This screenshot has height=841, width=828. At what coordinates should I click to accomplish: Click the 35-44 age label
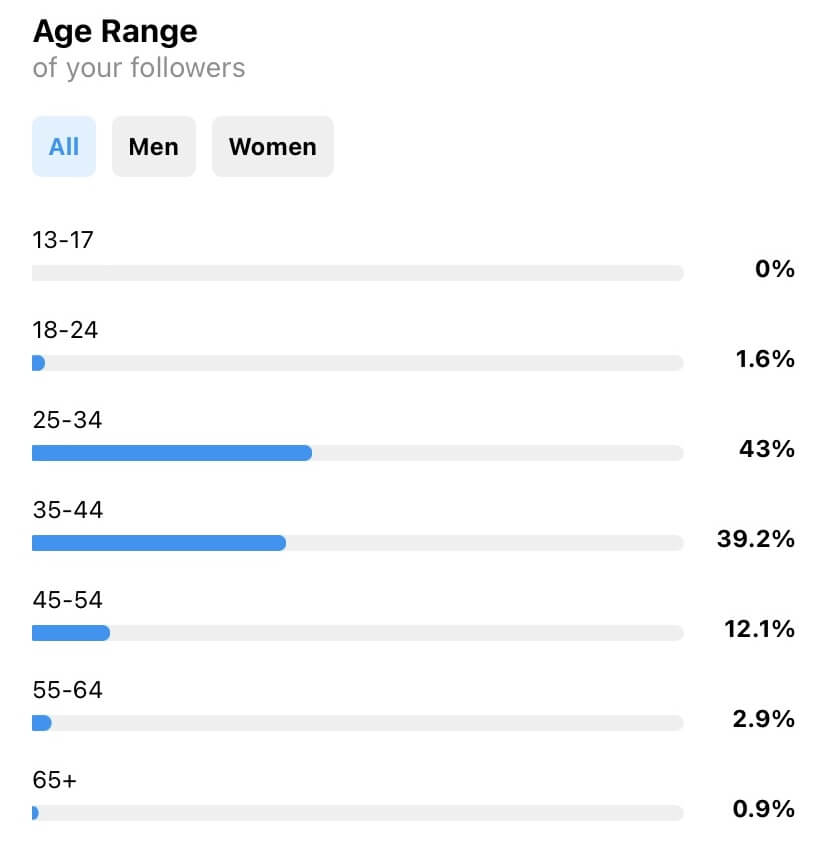tap(67, 510)
